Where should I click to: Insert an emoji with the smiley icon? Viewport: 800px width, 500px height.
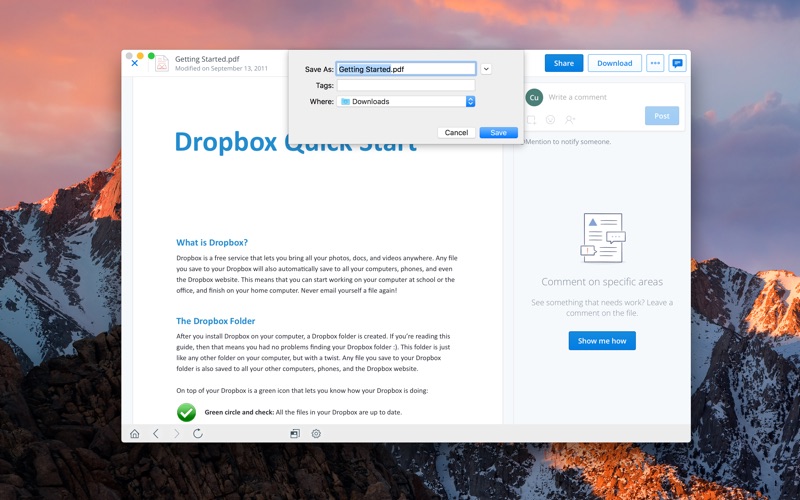[x=550, y=120]
